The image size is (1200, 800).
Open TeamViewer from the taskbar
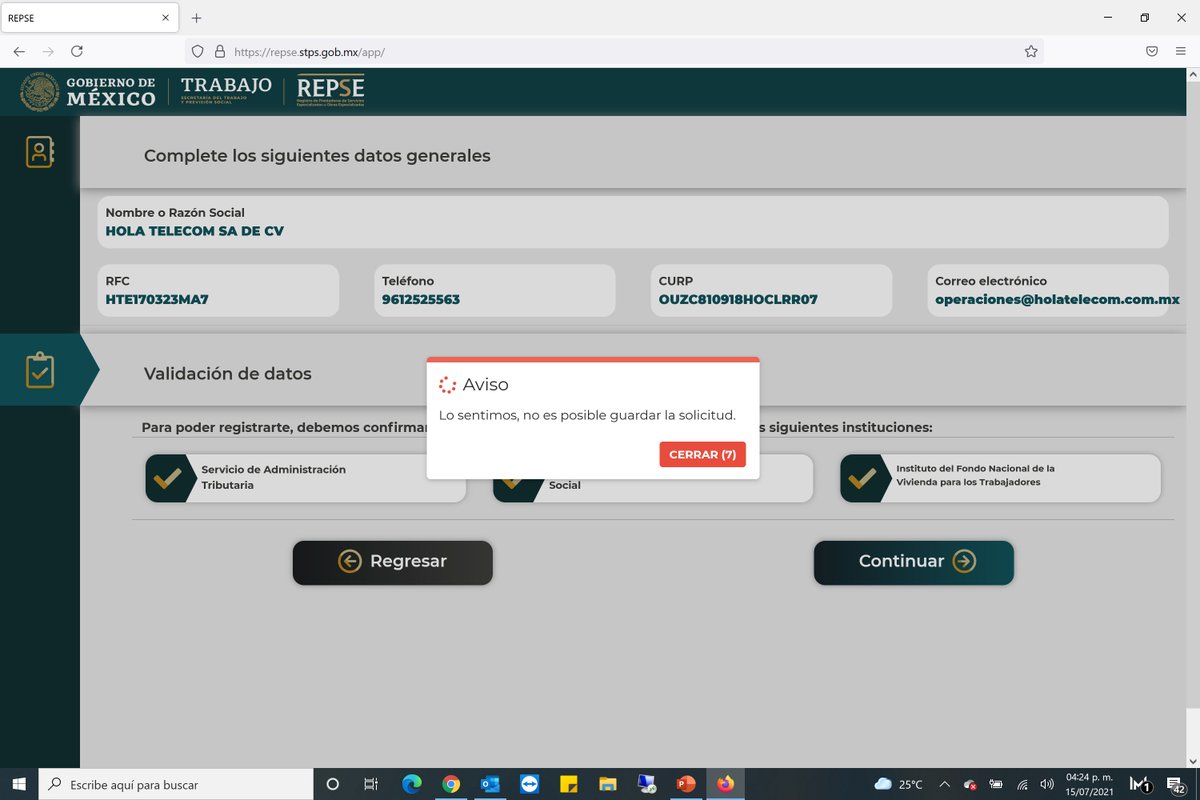pos(529,784)
